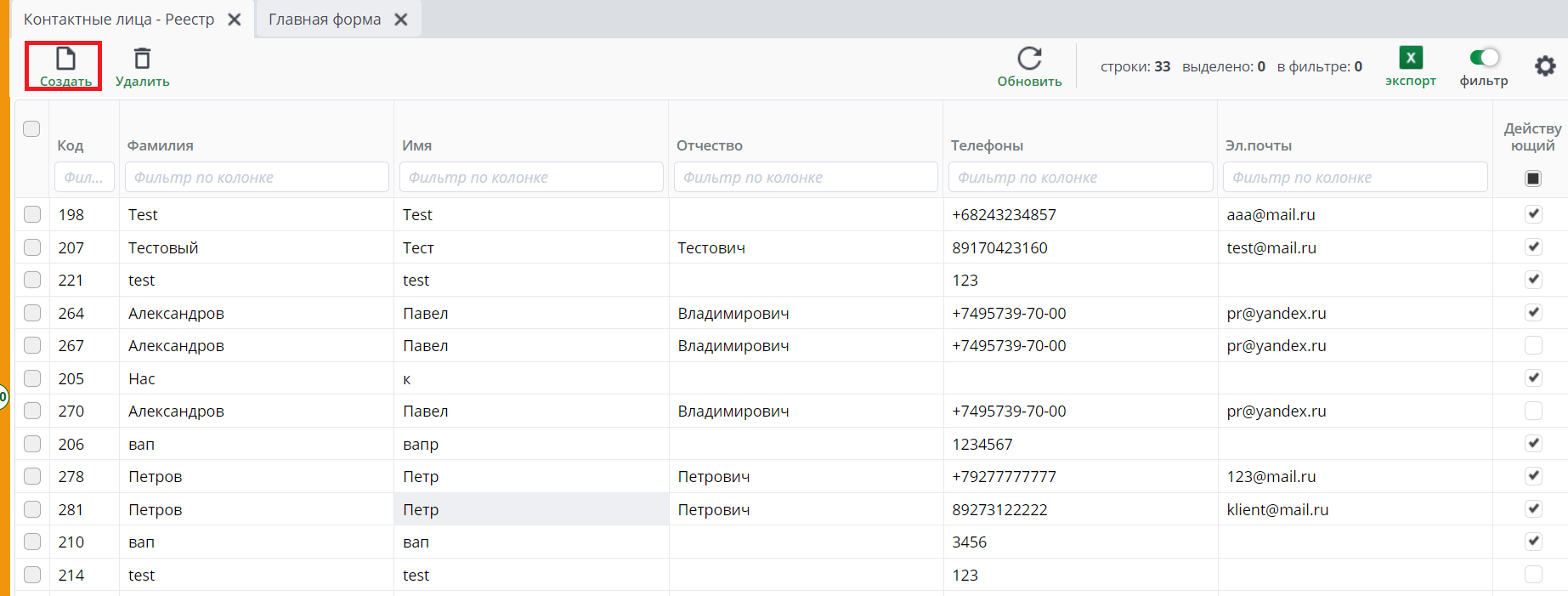Toggle the фильтр switch off
This screenshot has width=1568, height=596.
pos(1484,58)
